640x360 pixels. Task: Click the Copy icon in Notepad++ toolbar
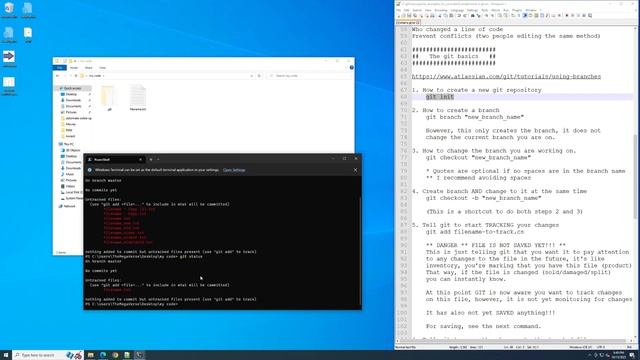pos(445,16)
